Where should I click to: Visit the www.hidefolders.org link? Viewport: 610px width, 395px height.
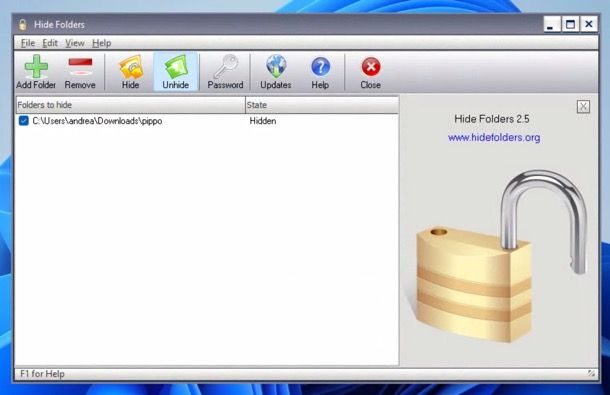click(x=494, y=137)
